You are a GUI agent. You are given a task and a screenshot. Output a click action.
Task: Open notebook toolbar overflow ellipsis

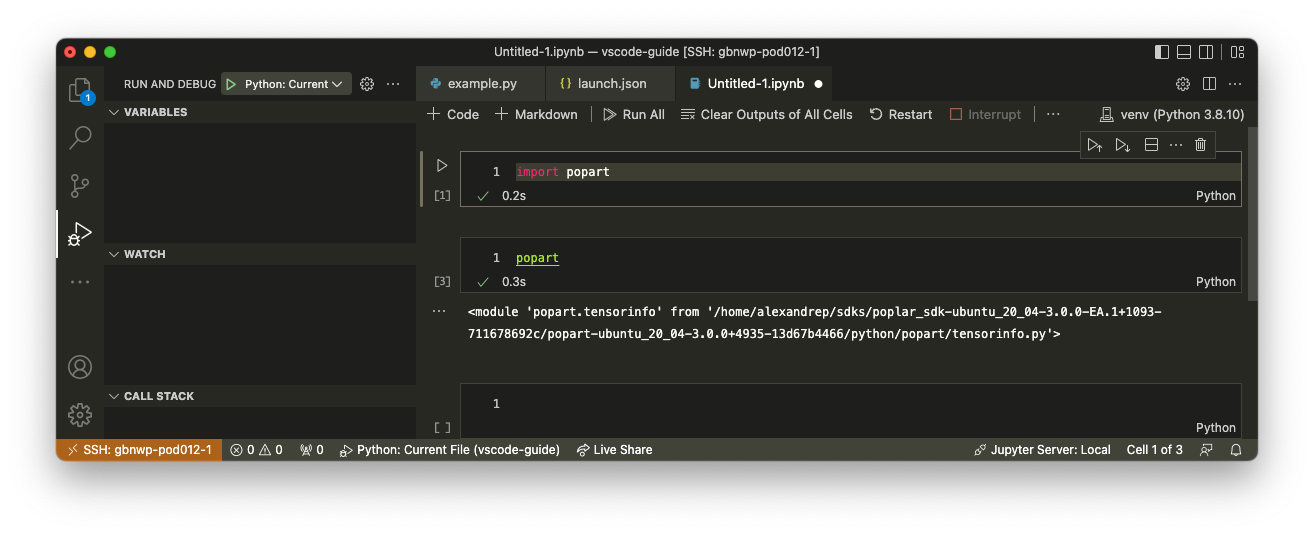click(1053, 114)
